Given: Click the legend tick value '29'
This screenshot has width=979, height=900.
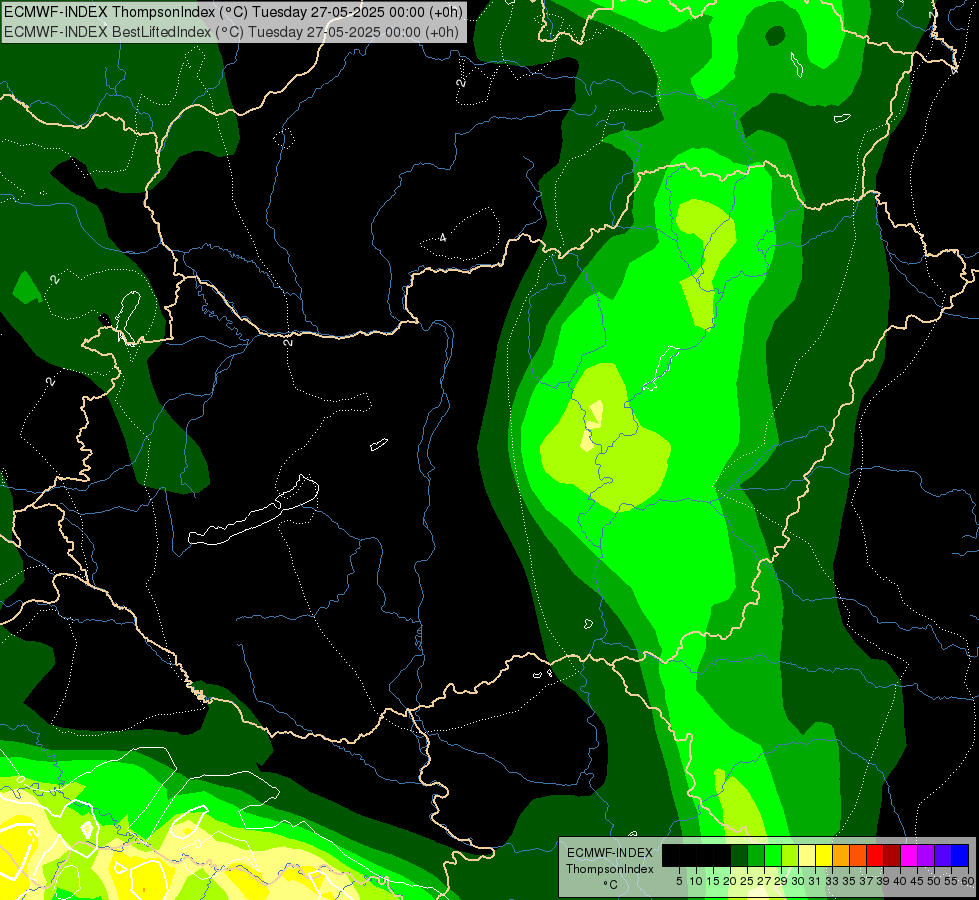Looking at the screenshot, I should [782, 881].
